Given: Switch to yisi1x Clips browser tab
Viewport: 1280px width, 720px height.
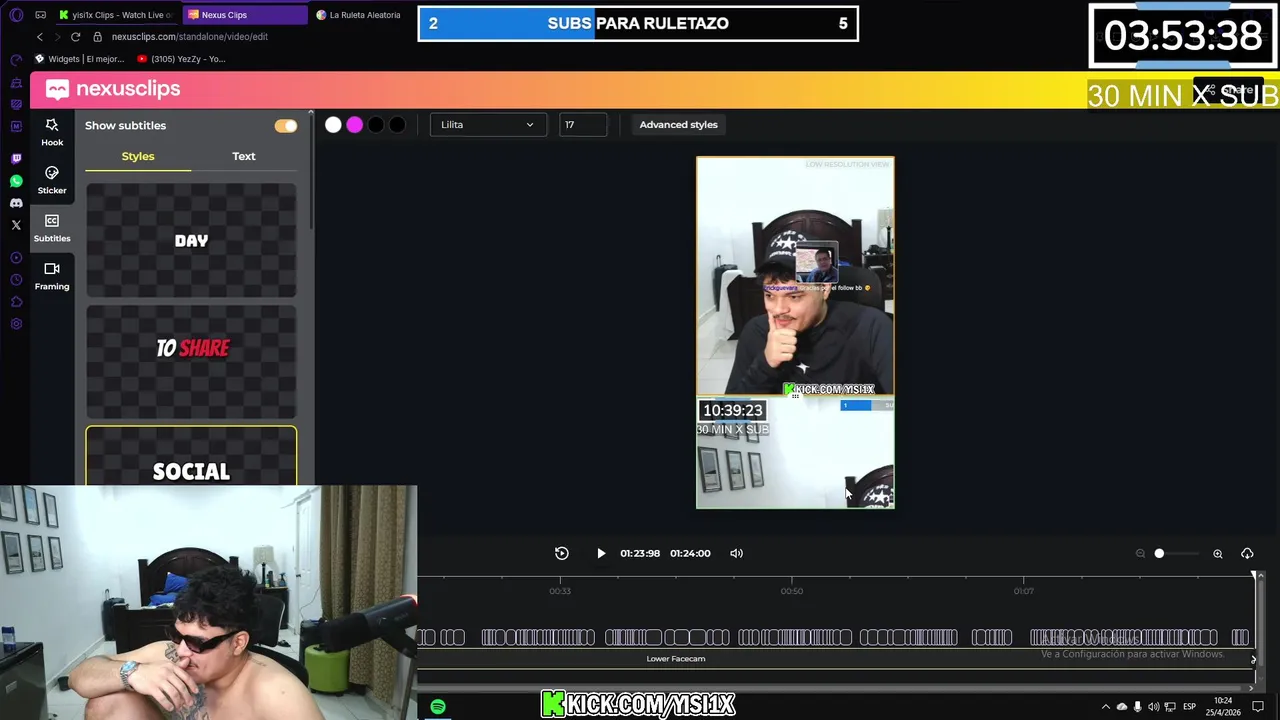Looking at the screenshot, I should click(116, 15).
